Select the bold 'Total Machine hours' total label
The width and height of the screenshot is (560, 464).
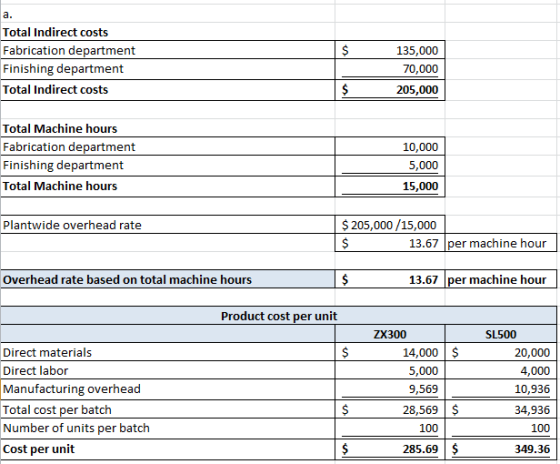(x=60, y=186)
